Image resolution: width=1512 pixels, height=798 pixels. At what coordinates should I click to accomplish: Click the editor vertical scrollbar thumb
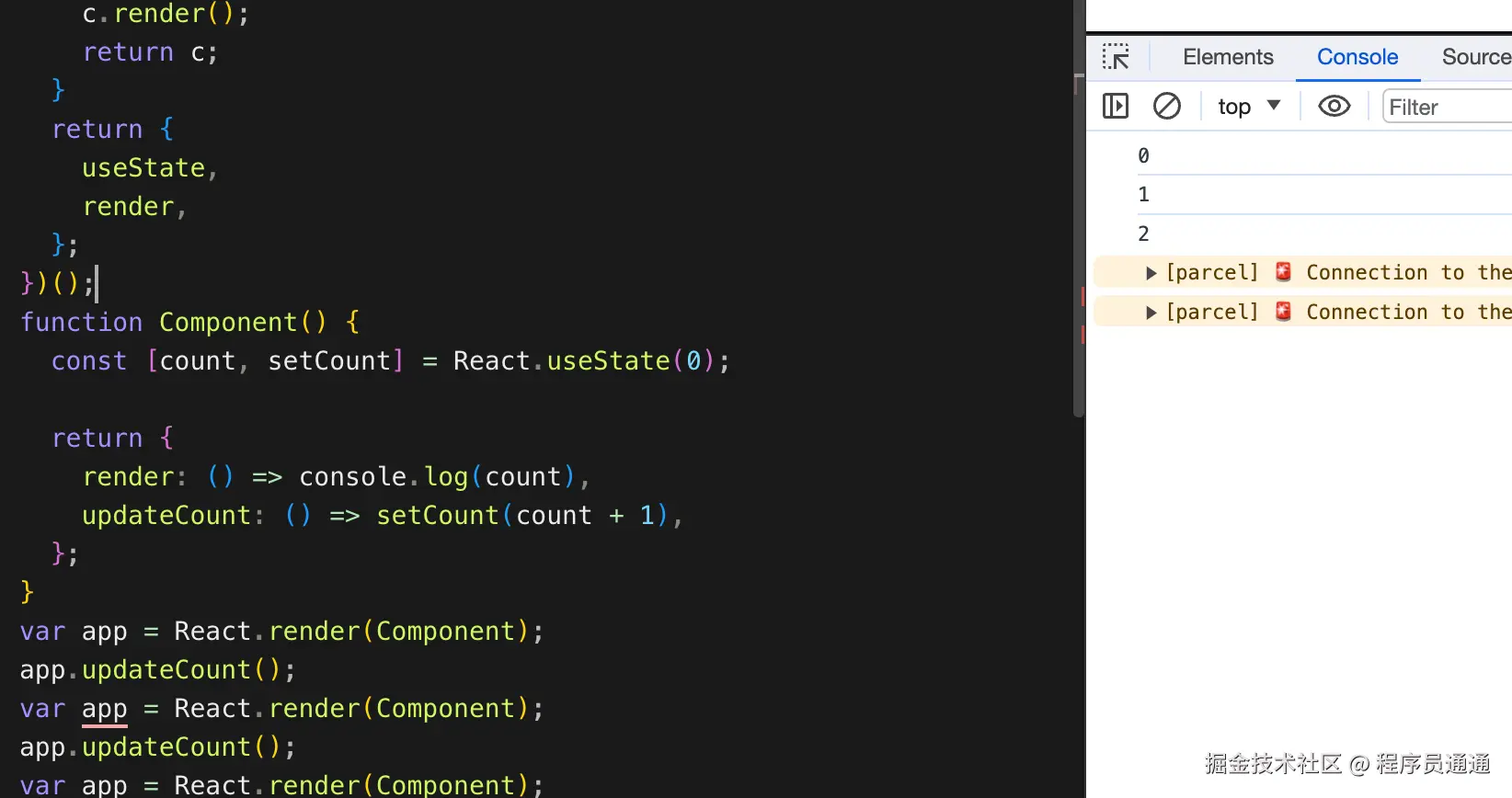coord(1079,209)
